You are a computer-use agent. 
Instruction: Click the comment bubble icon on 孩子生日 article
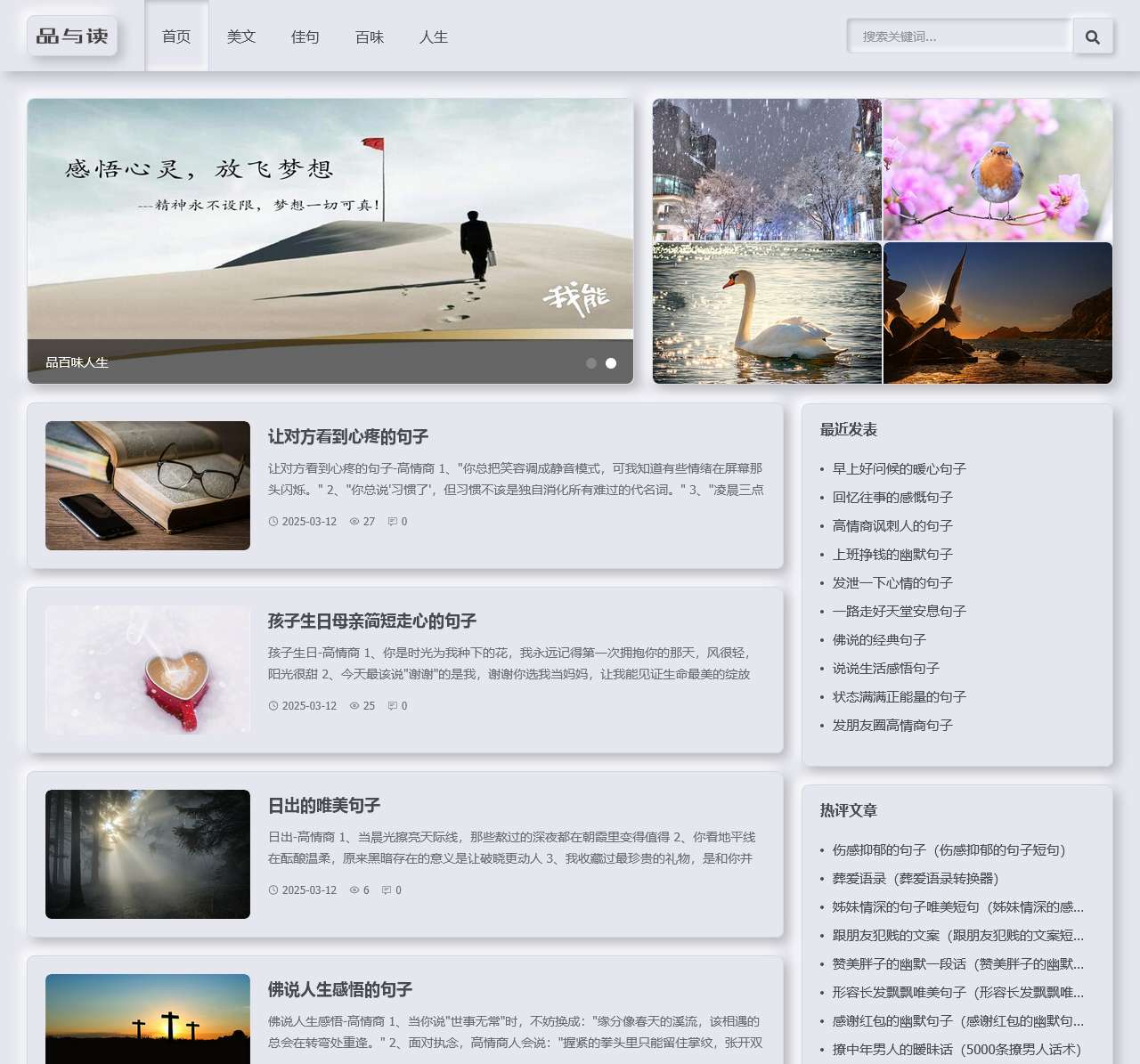tap(392, 705)
